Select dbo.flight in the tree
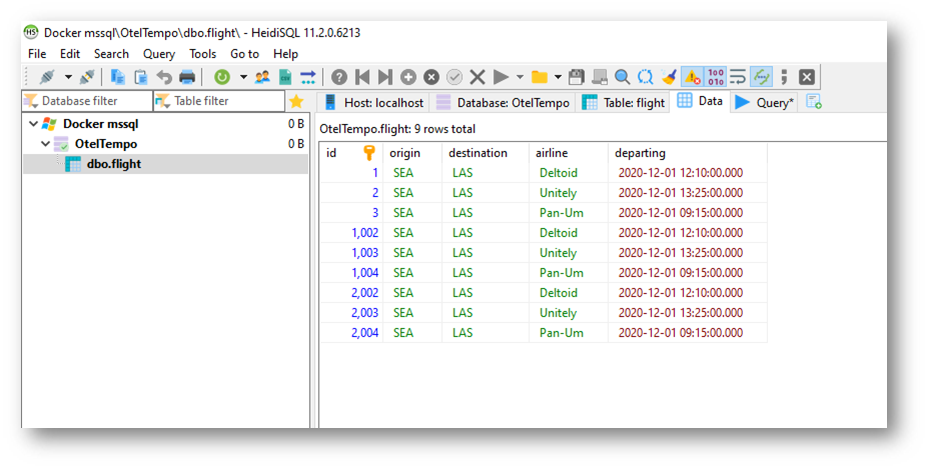This screenshot has height=470, width=929. point(114,164)
